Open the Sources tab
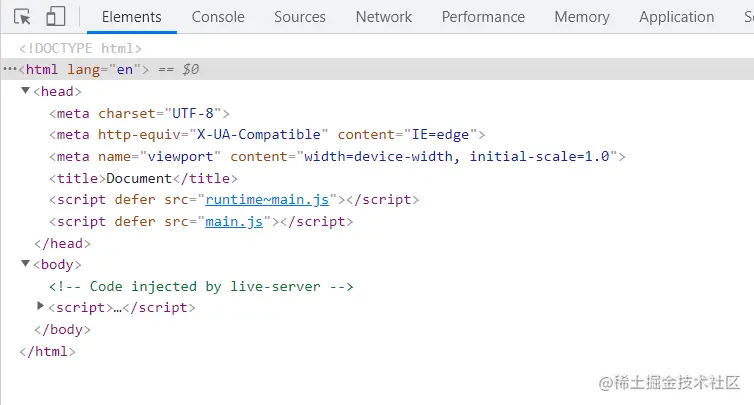The width and height of the screenshot is (754, 405). coord(300,17)
